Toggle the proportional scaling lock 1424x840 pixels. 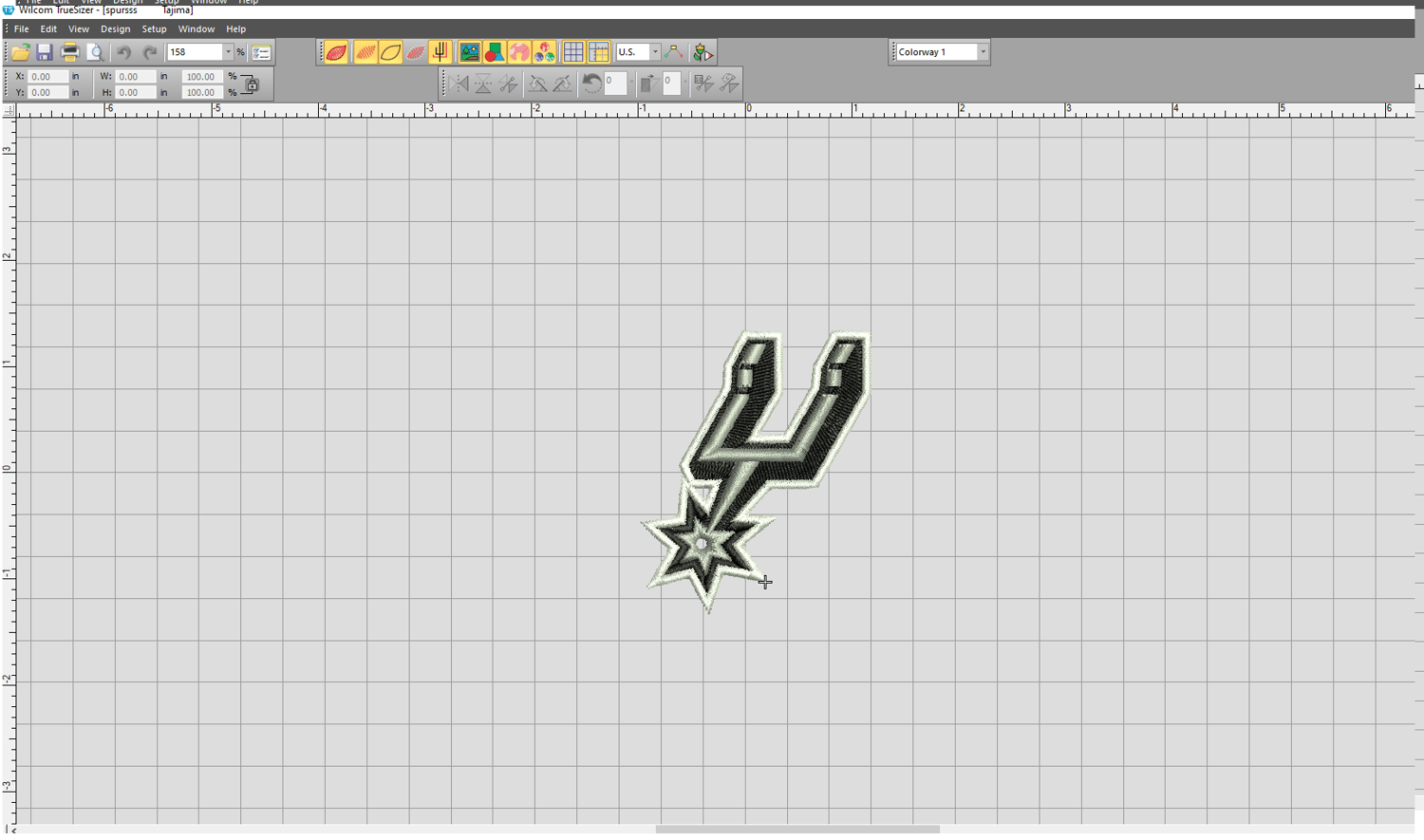pos(252,84)
